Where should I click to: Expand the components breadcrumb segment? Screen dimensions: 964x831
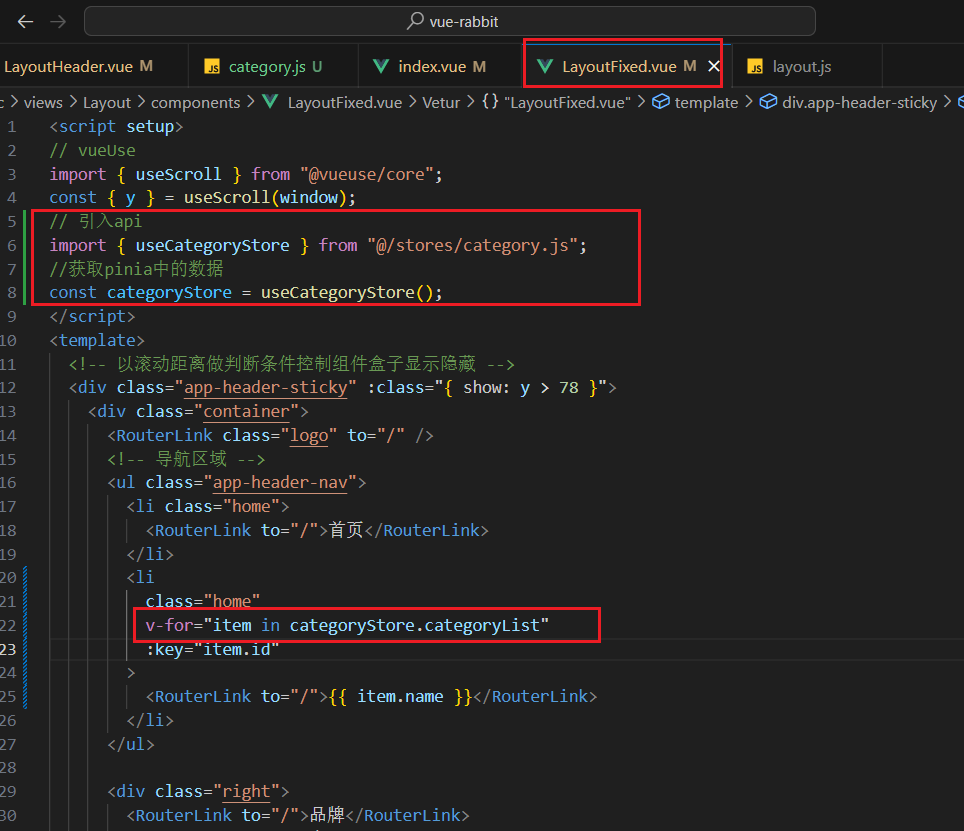point(195,102)
